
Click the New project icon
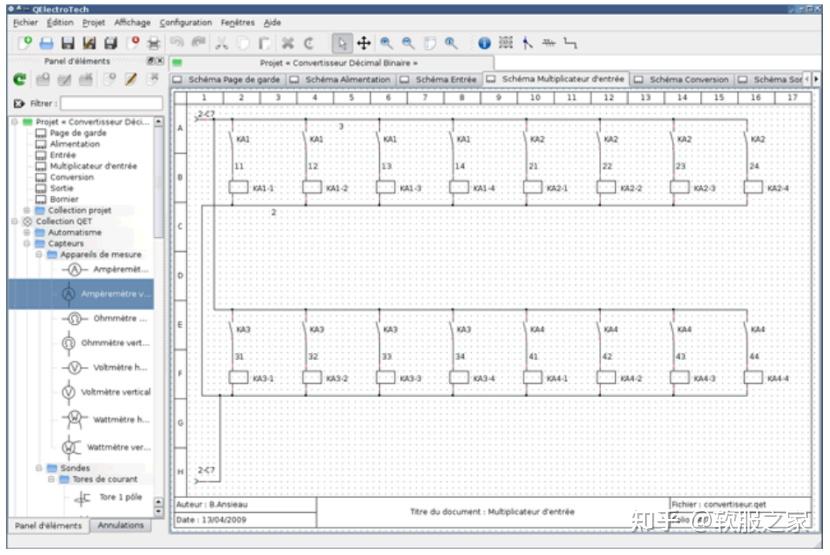click(x=25, y=43)
